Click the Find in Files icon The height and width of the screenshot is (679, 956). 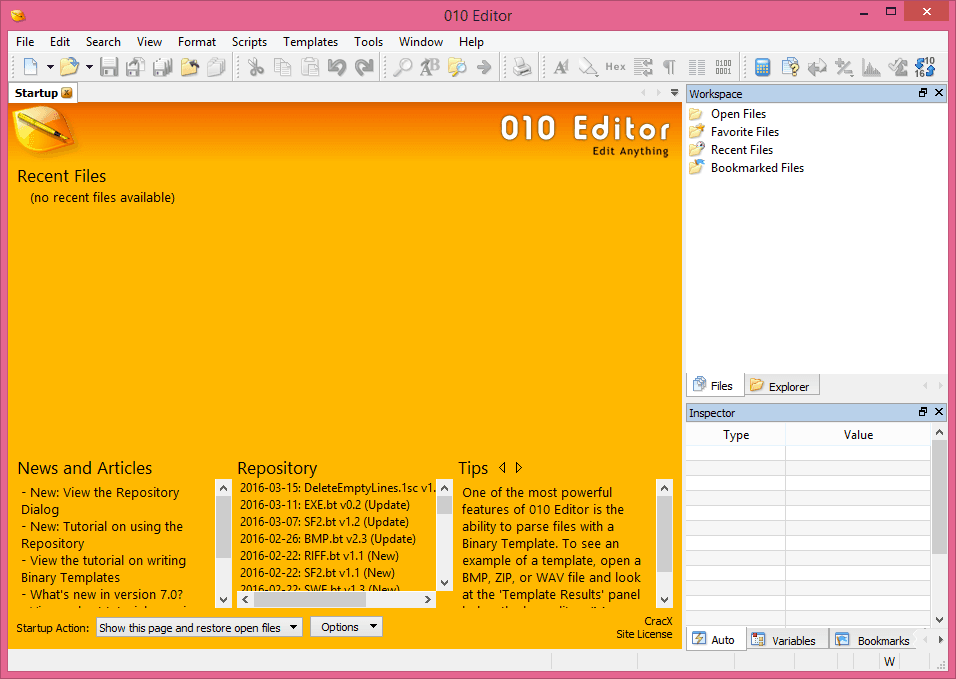pos(457,66)
